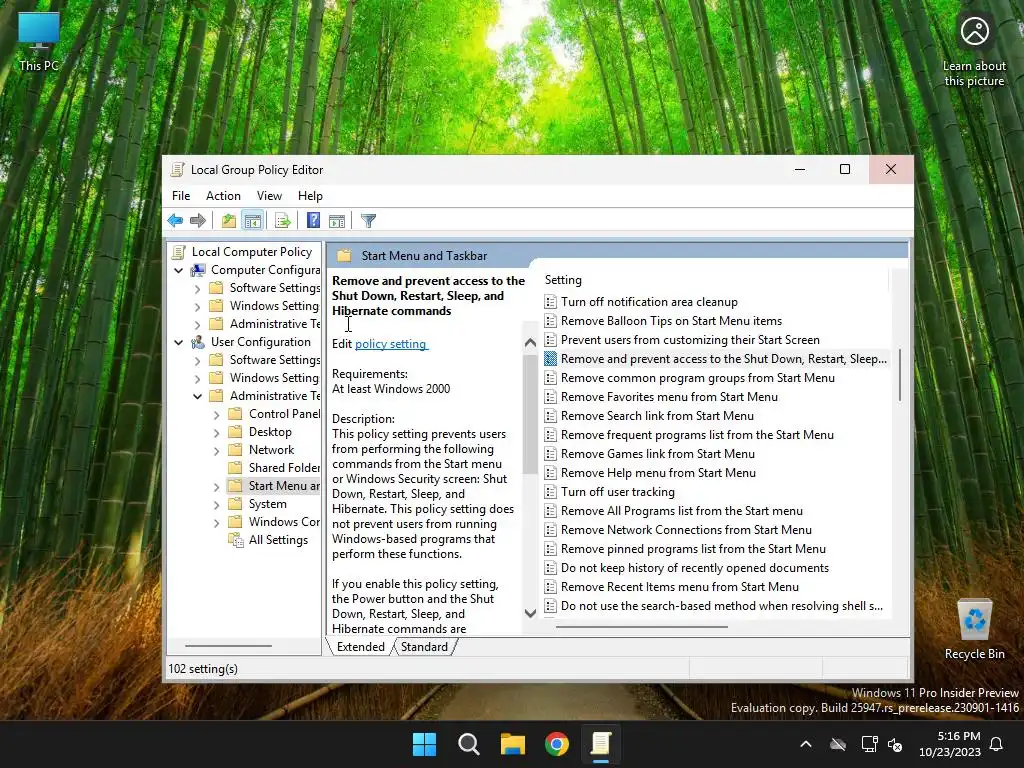Viewport: 1024px width, 768px height.
Task: Click the Forward arrow toolbar icon
Action: click(198, 221)
